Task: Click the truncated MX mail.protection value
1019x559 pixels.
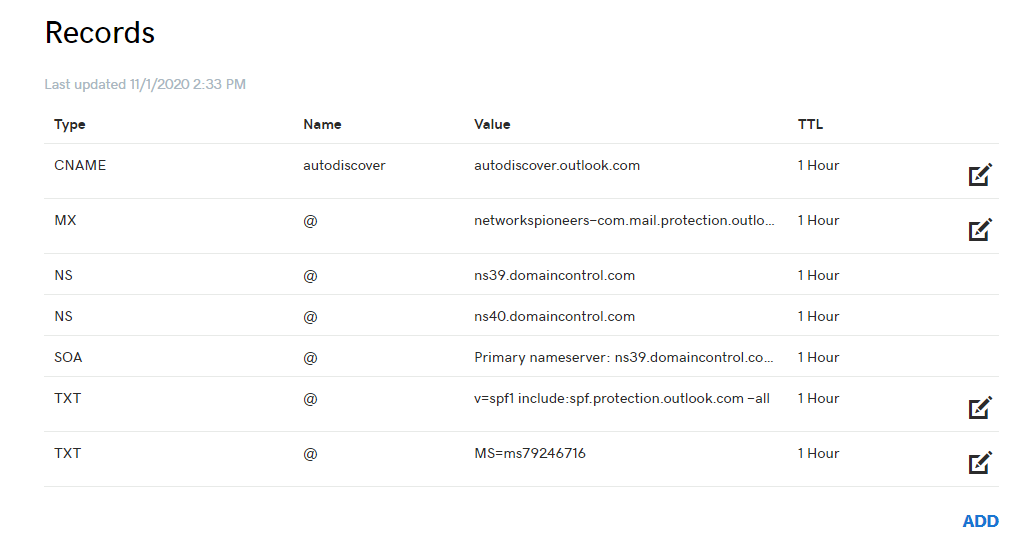Action: click(624, 220)
